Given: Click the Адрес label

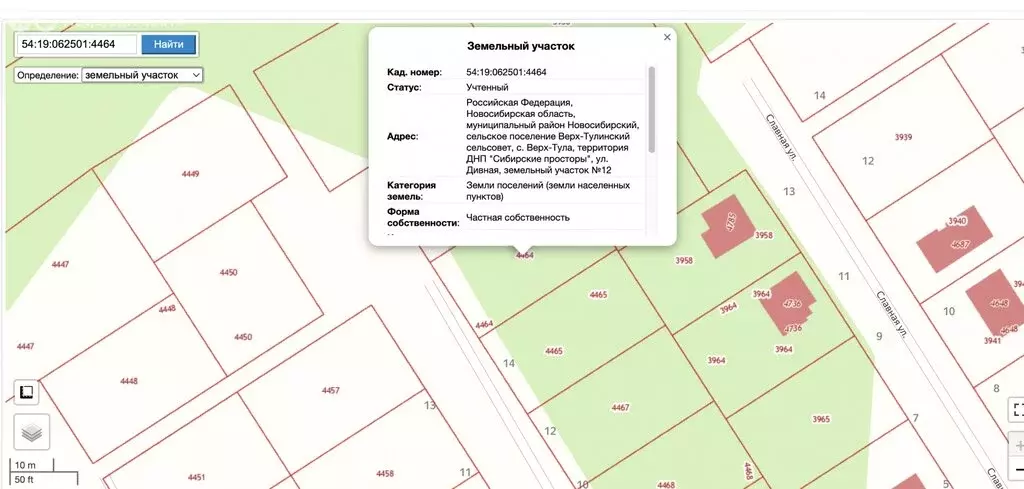Looking at the screenshot, I should [x=403, y=136].
